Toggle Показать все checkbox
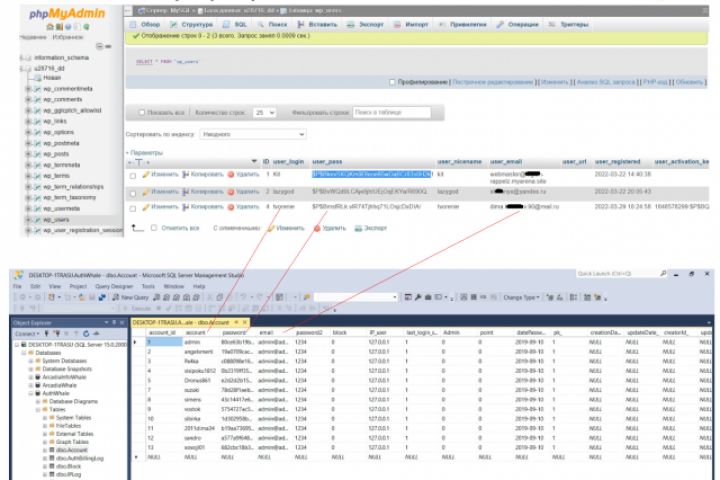Screen dimensions: 720x480 click(x=141, y=113)
